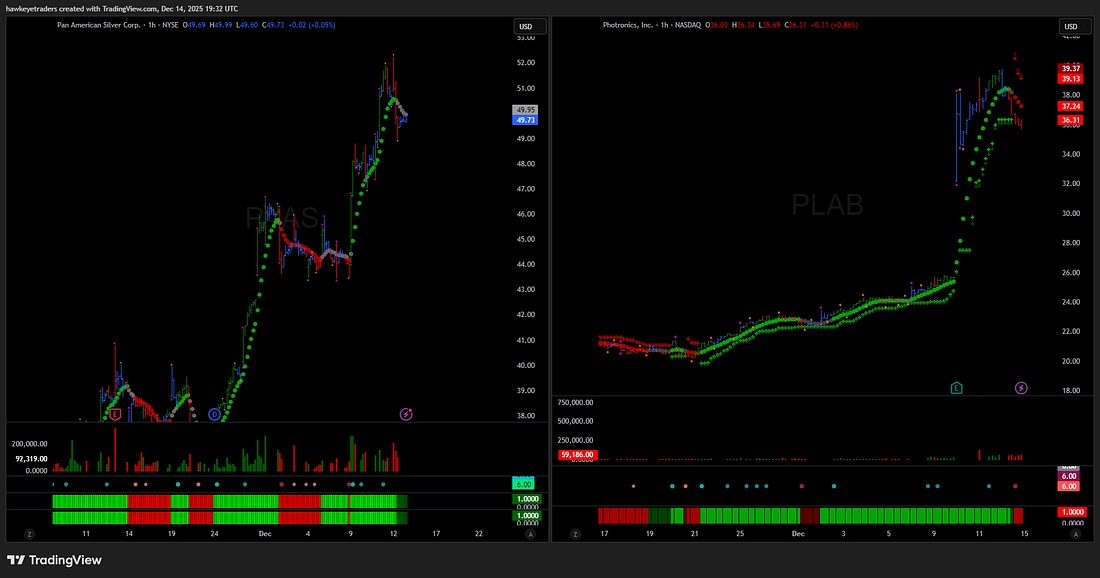Click the purple 6.00 indicator label on PLAB

click(1068, 476)
